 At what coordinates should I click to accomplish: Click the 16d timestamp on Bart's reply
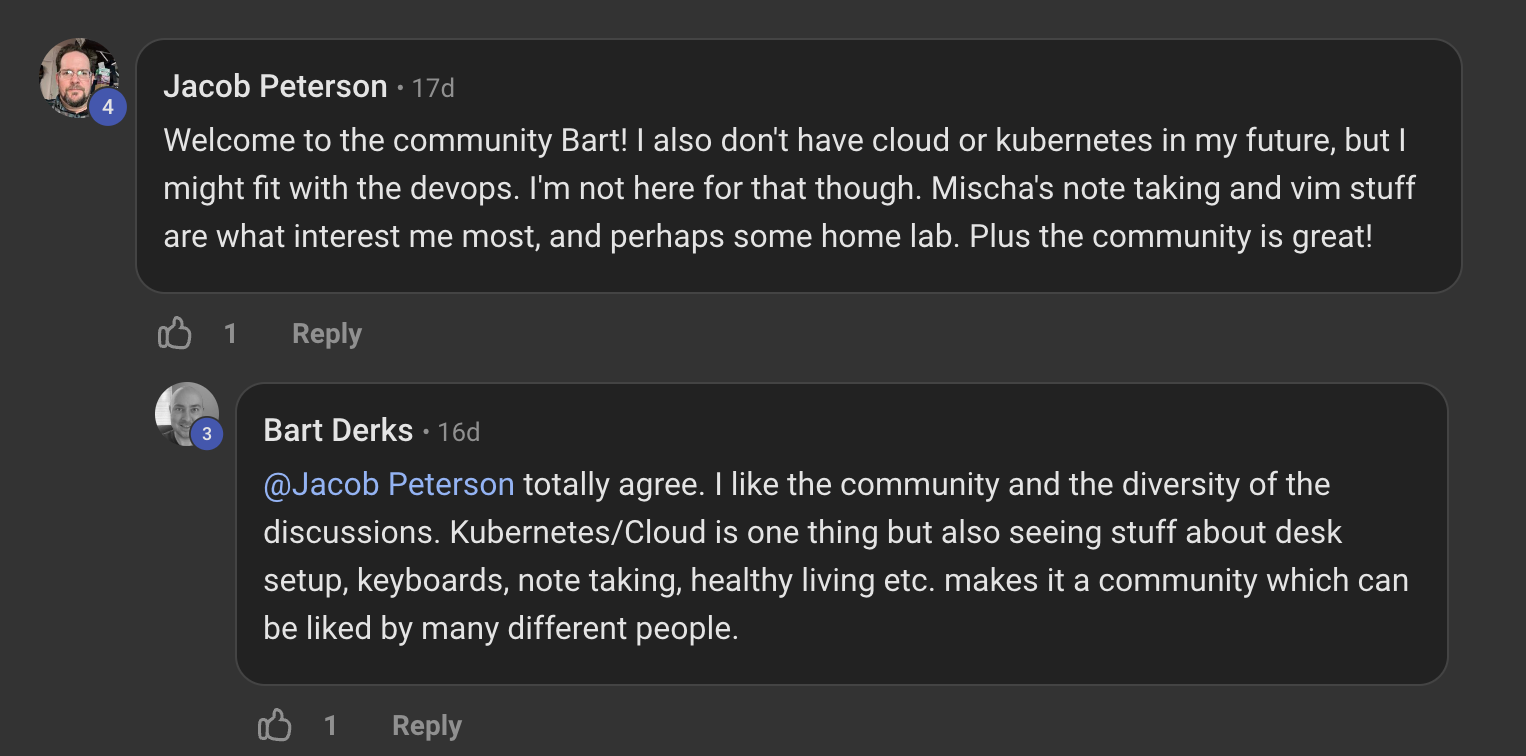click(x=459, y=432)
